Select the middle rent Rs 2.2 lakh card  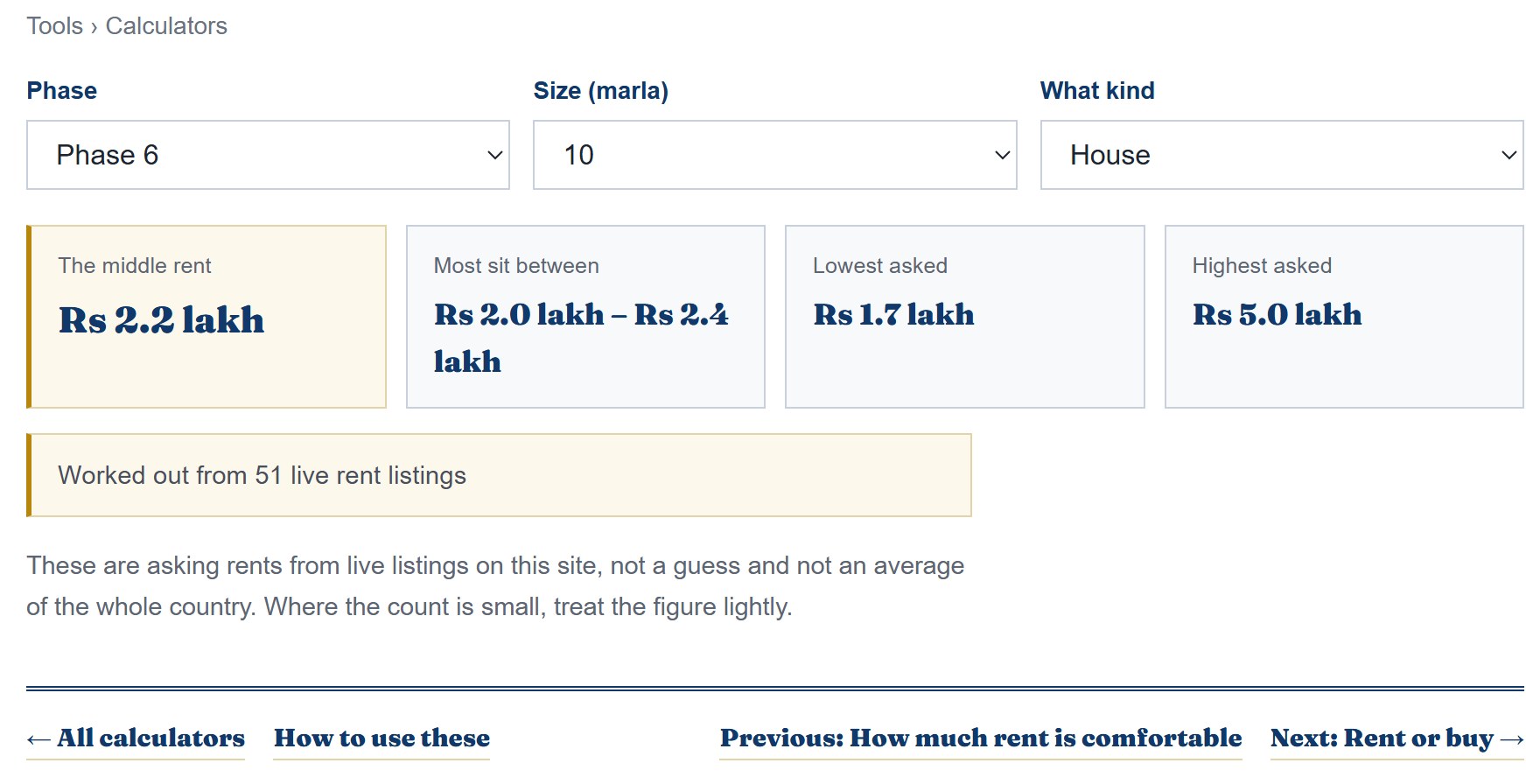pyautogui.click(x=206, y=317)
